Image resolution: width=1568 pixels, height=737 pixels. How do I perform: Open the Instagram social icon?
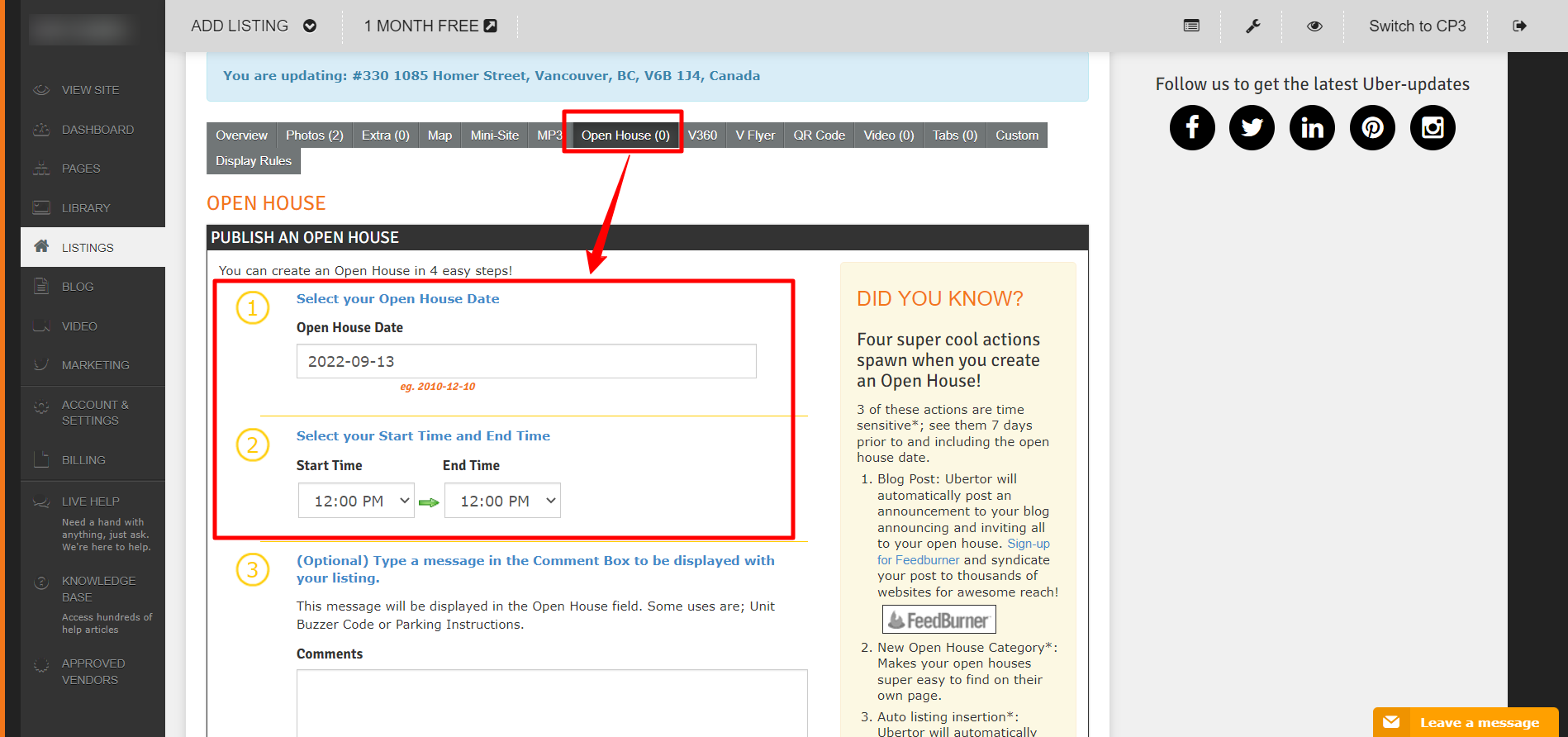1433,128
